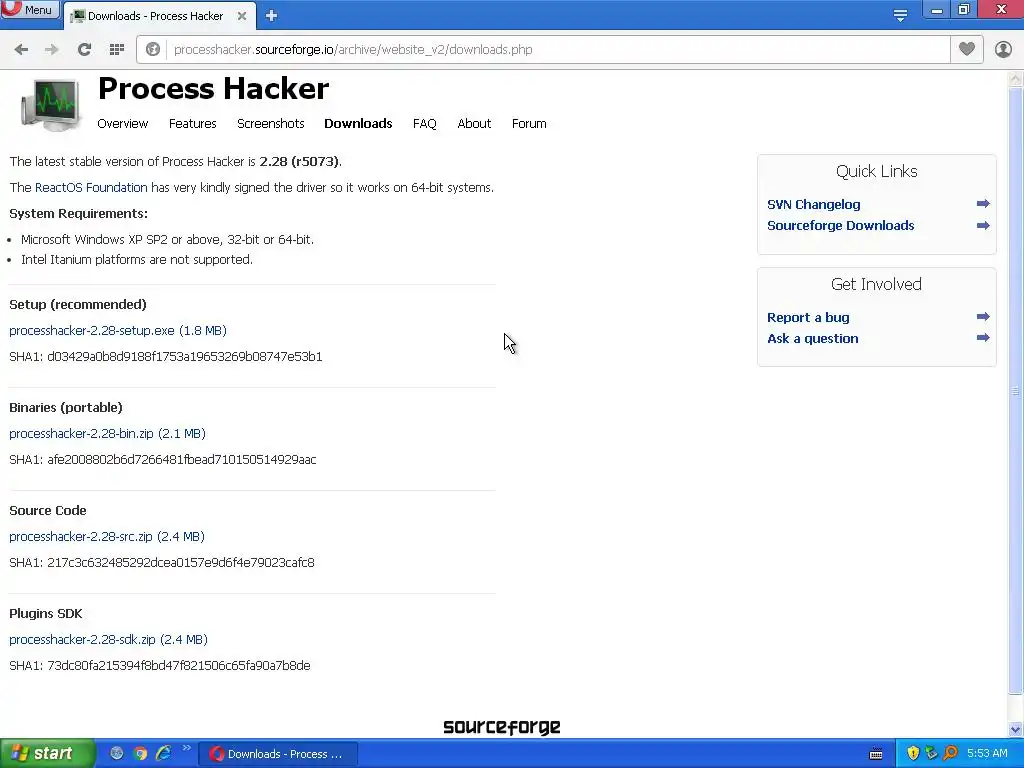Click first quick launch browser icon
The height and width of the screenshot is (768, 1024).
coord(117,754)
